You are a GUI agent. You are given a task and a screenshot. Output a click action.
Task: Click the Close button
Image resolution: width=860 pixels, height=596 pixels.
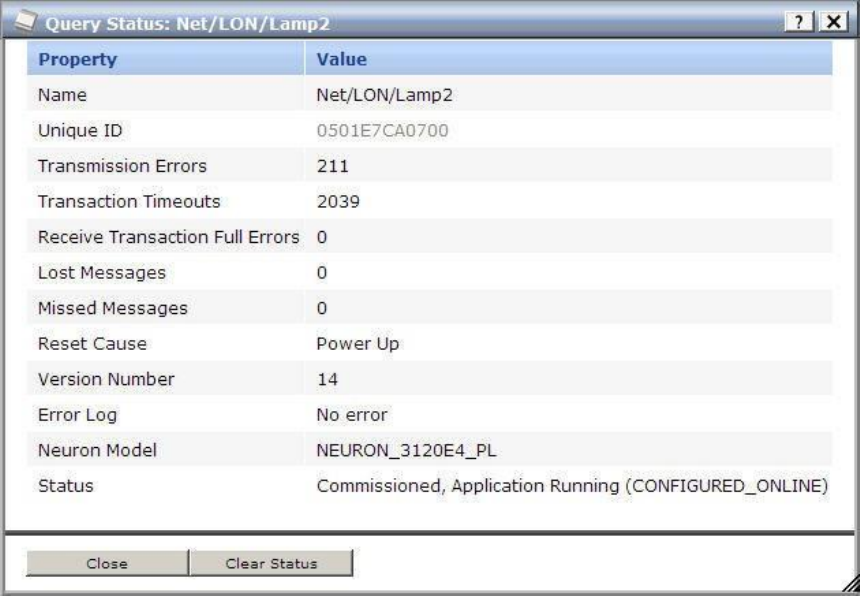point(107,563)
